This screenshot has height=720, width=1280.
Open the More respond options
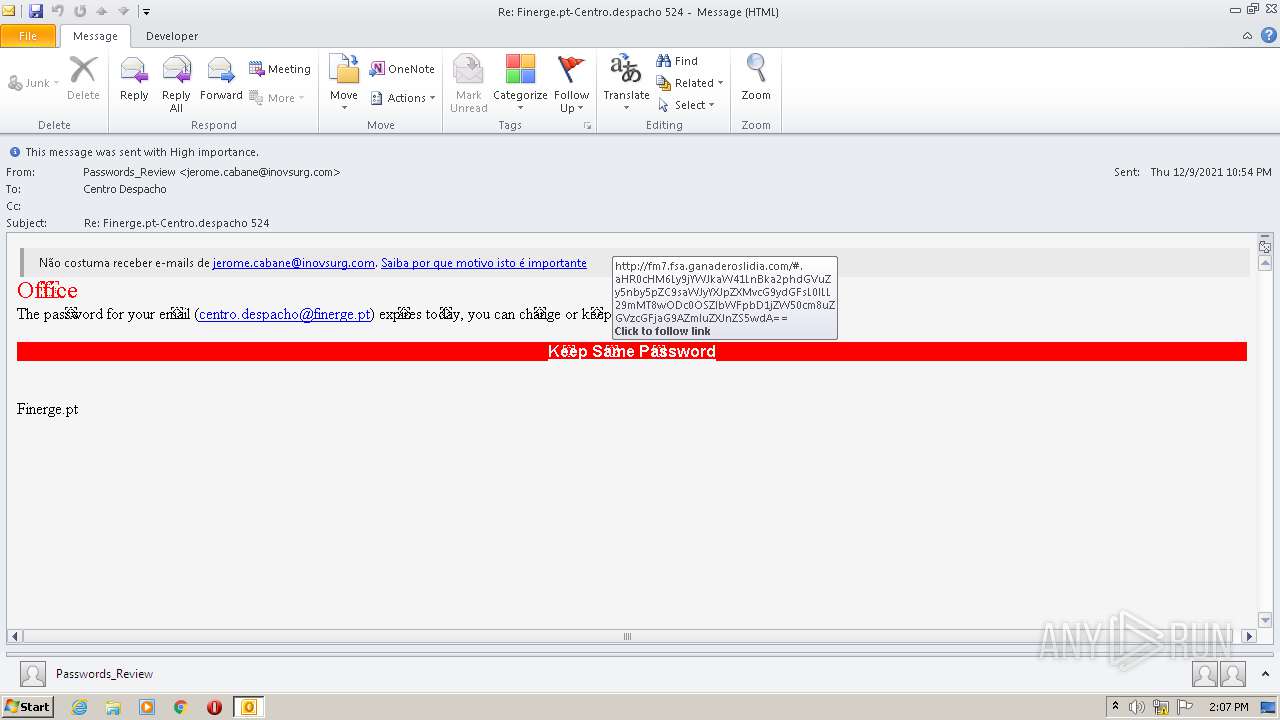[x=277, y=98]
